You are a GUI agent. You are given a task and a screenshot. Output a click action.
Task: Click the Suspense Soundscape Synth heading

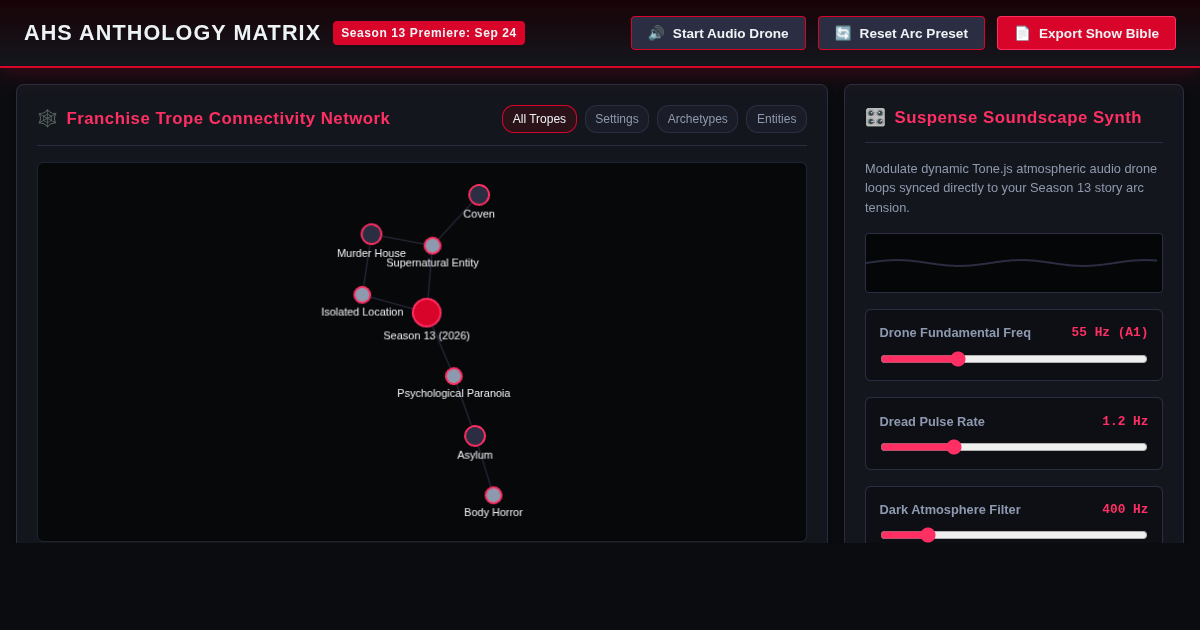pyautogui.click(x=1018, y=117)
